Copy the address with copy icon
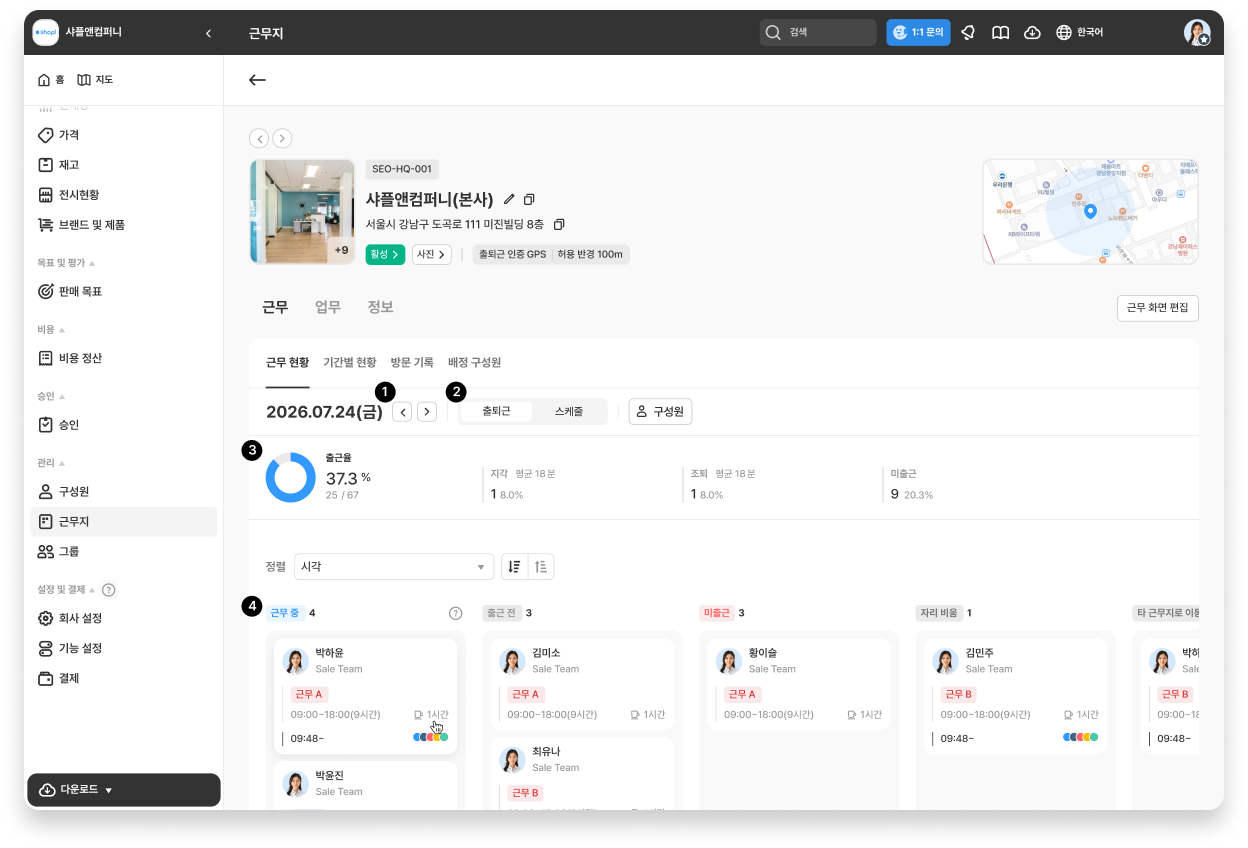1248x848 pixels. pos(559,224)
